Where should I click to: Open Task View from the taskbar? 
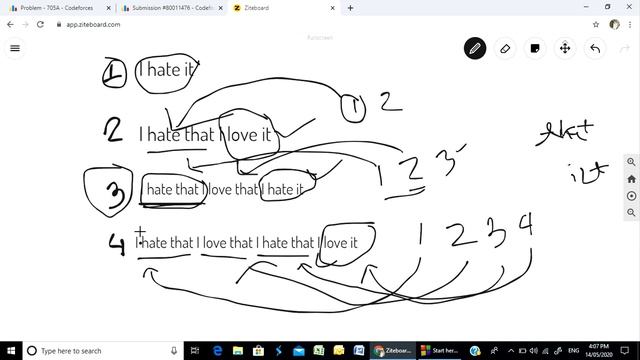pos(195,351)
